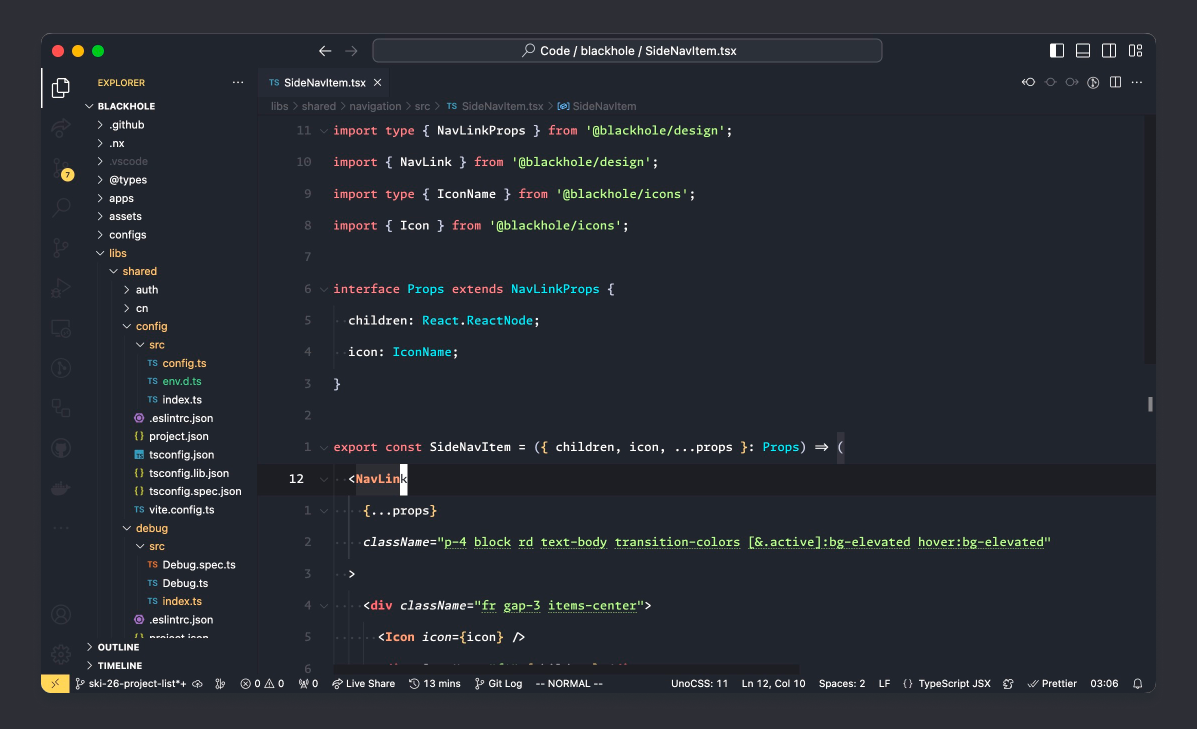Image resolution: width=1197 pixels, height=729 pixels.
Task: Click Ln 12, Col 10 in status bar
Action: pos(773,684)
